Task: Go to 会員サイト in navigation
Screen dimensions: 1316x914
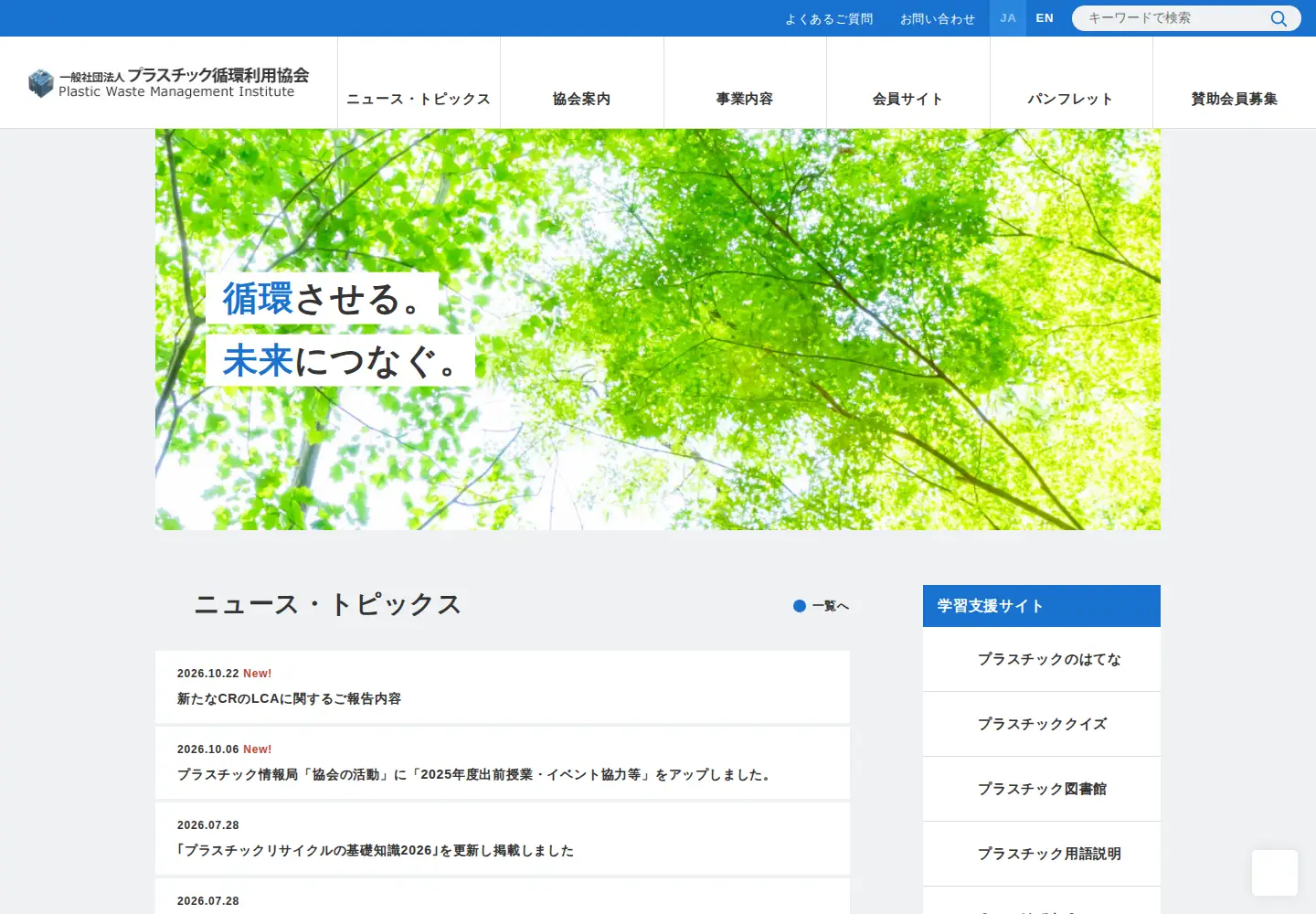Action: pyautogui.click(x=908, y=83)
